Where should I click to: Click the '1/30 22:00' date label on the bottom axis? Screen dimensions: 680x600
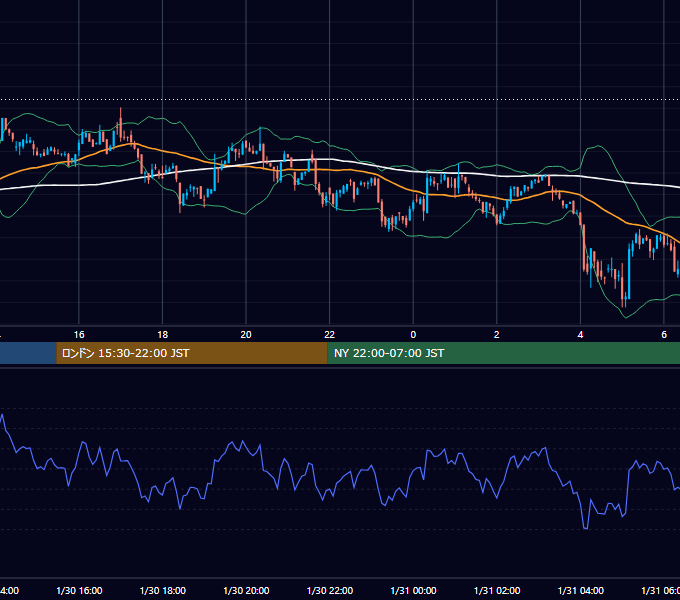pyautogui.click(x=330, y=590)
